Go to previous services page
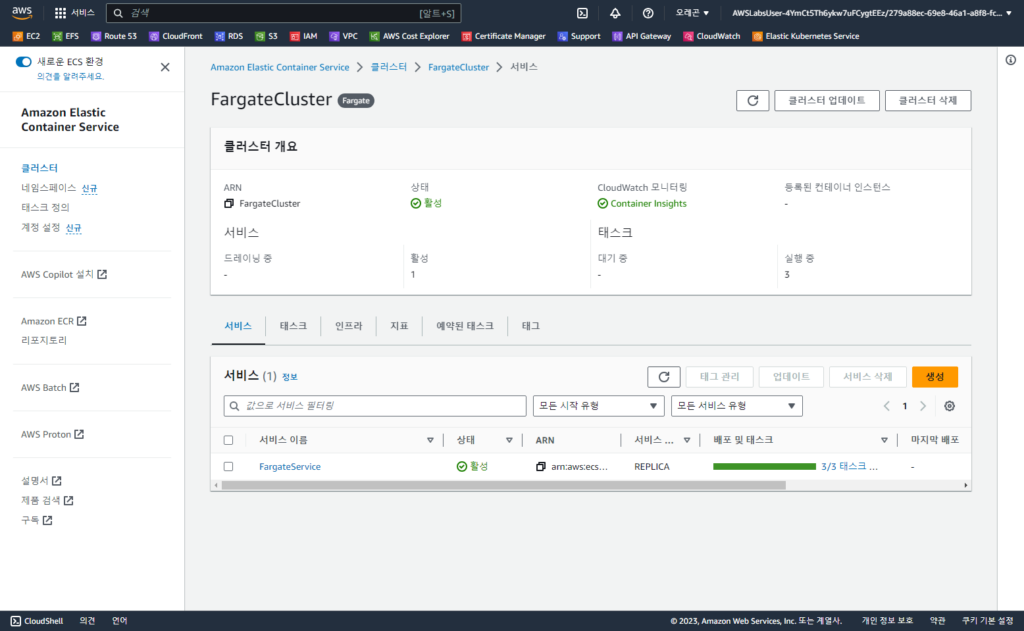 (x=886, y=406)
